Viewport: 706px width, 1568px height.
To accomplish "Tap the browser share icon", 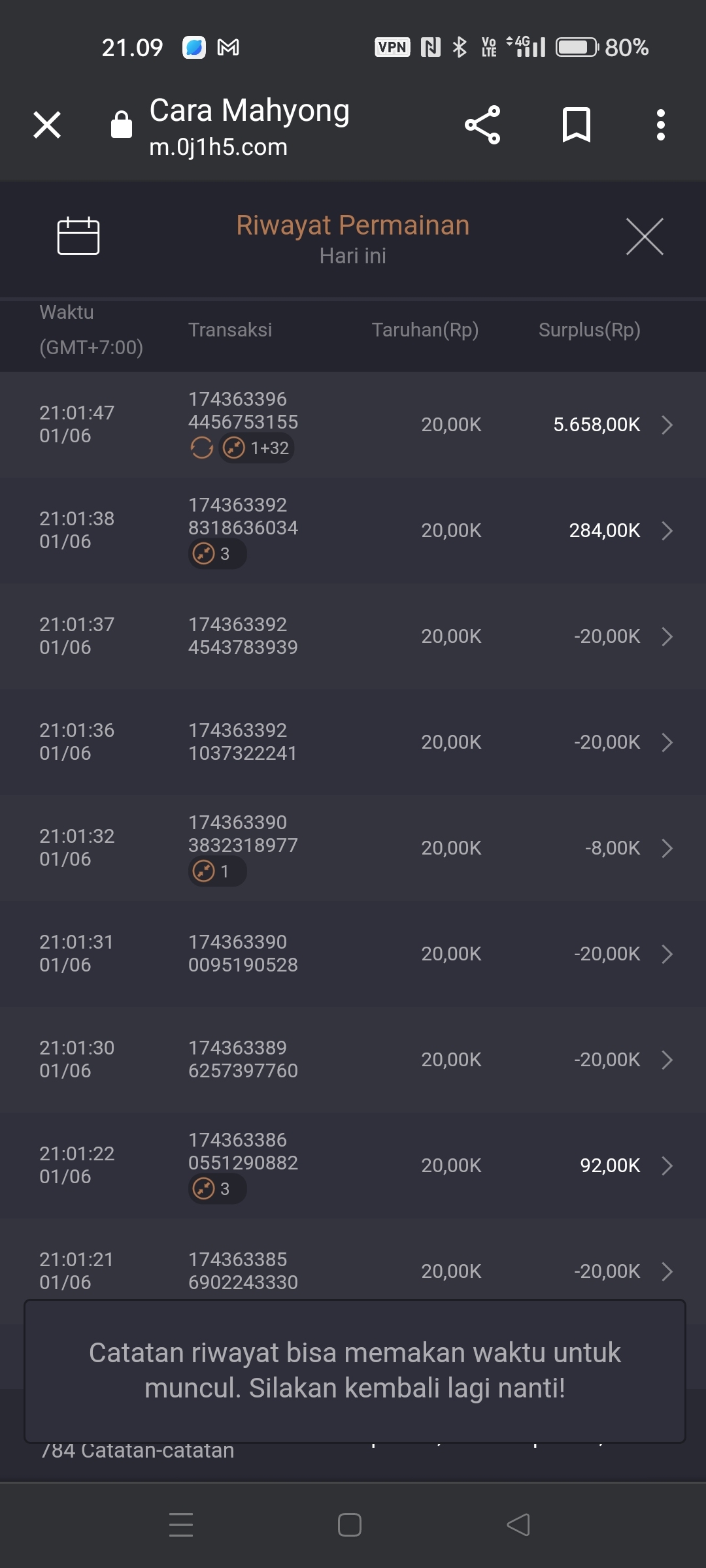I will [x=482, y=125].
